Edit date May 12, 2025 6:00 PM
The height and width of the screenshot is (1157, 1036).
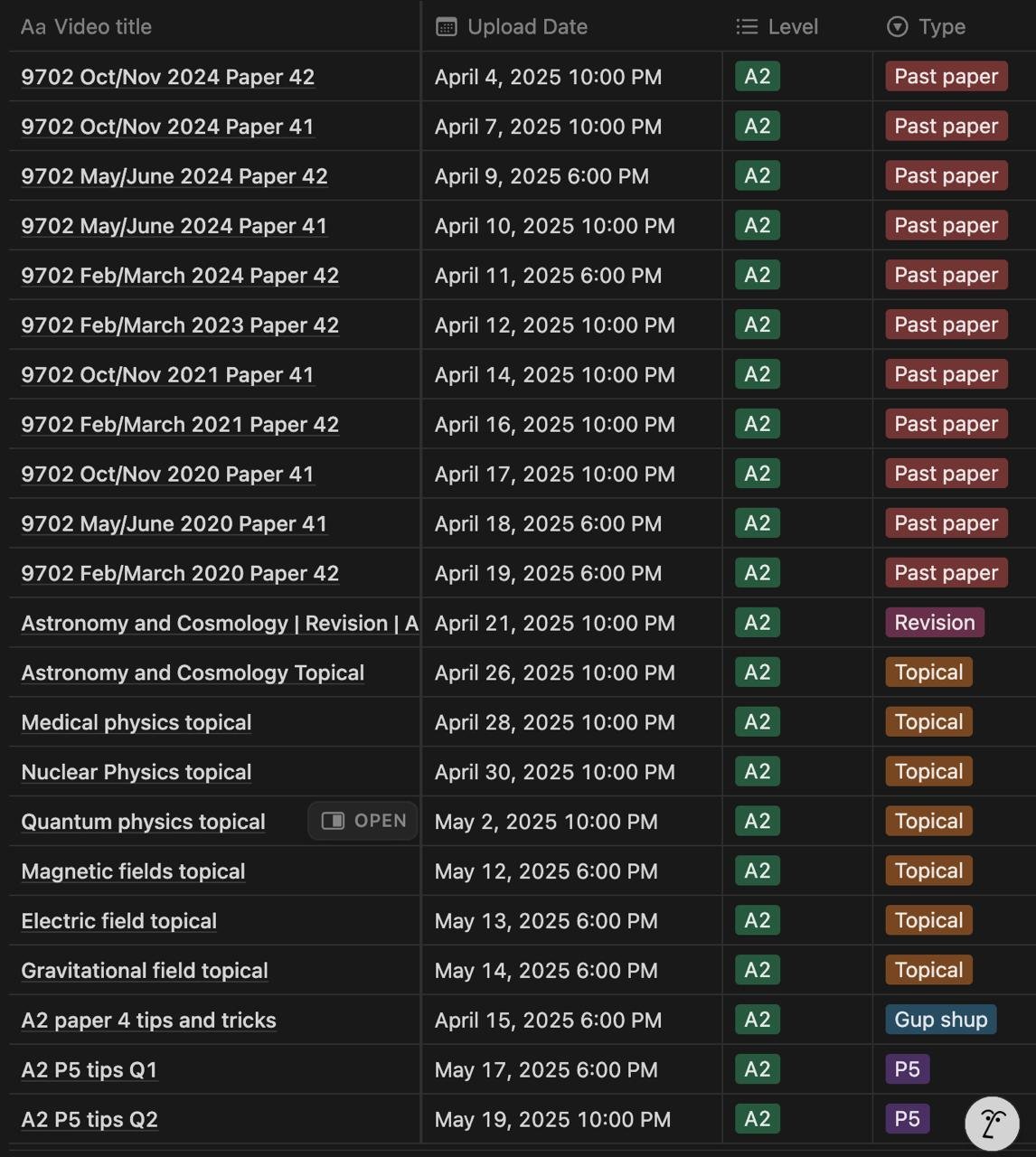coord(546,871)
